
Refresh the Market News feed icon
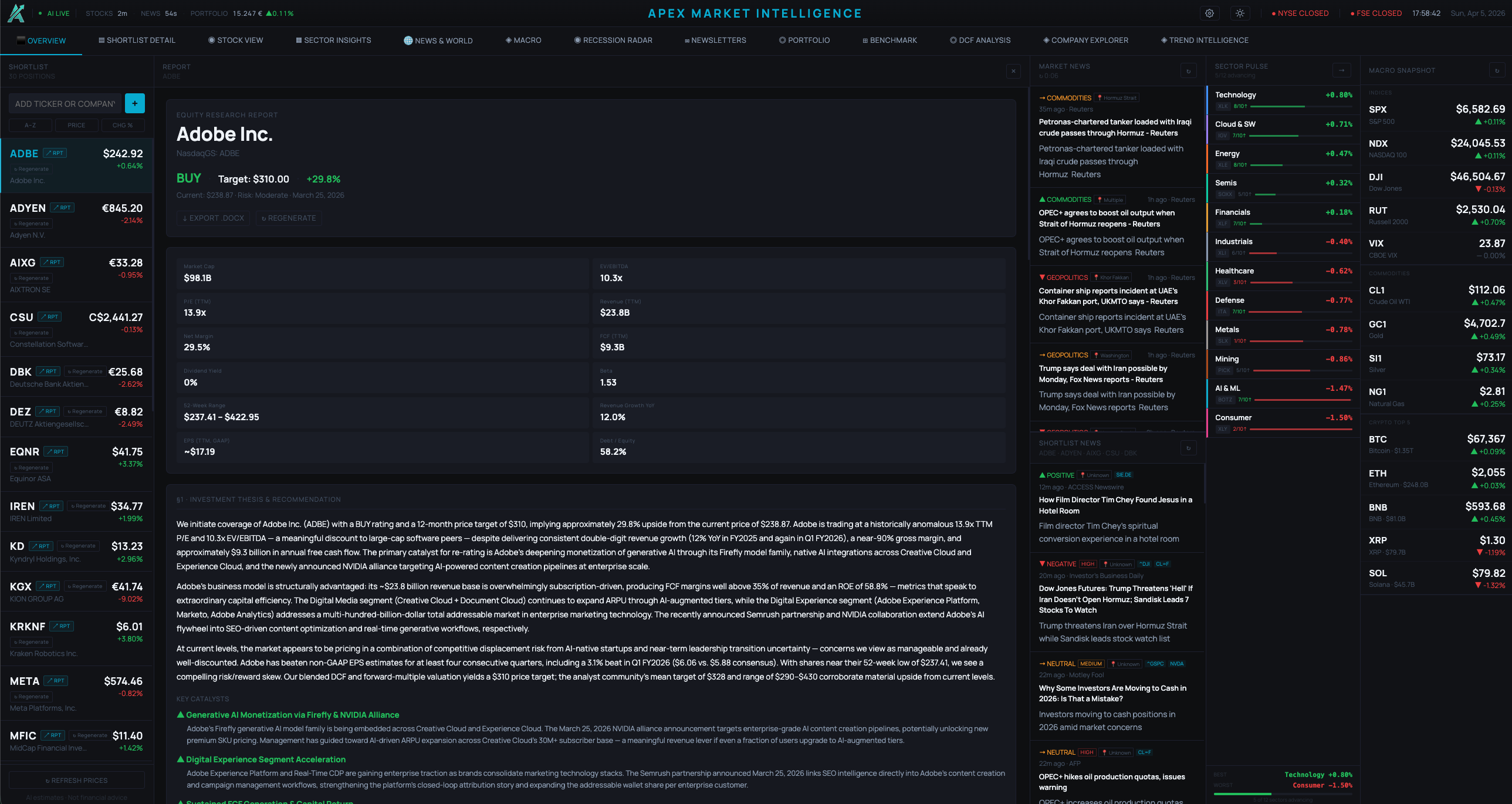pos(1189,70)
